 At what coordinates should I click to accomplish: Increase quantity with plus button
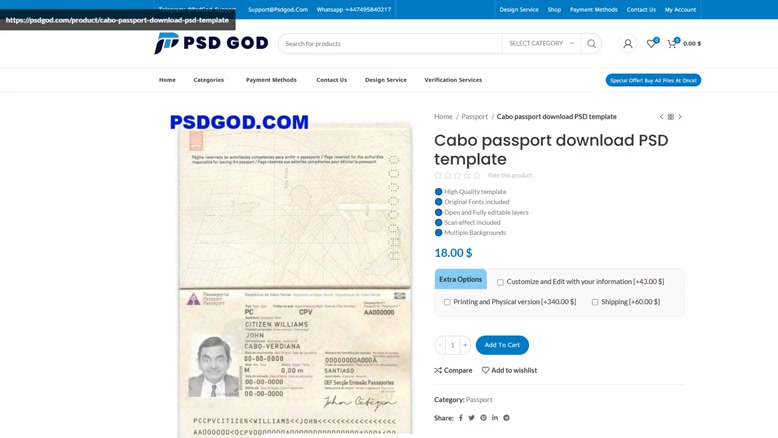pos(465,345)
